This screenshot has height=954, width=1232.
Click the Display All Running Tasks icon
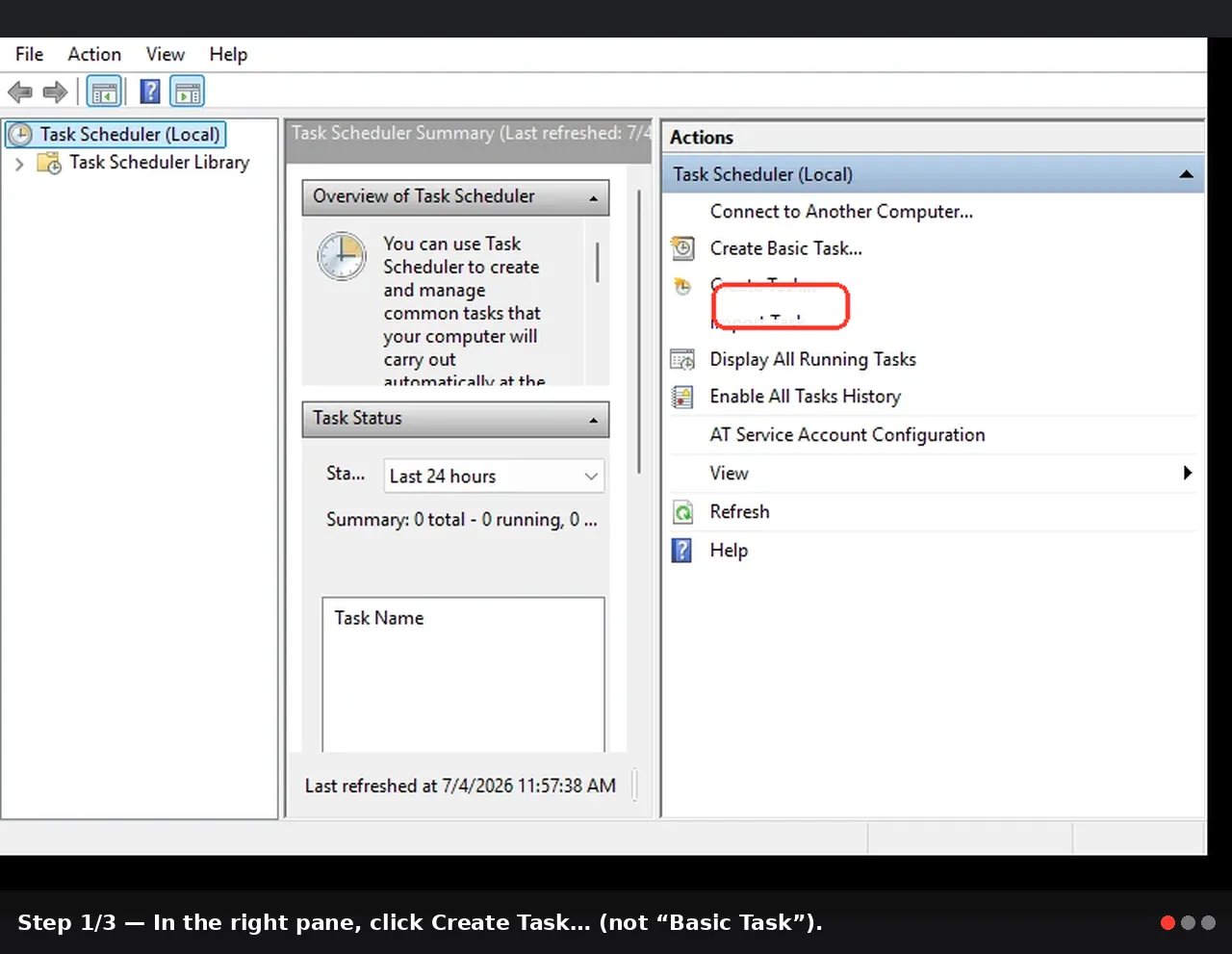682,360
